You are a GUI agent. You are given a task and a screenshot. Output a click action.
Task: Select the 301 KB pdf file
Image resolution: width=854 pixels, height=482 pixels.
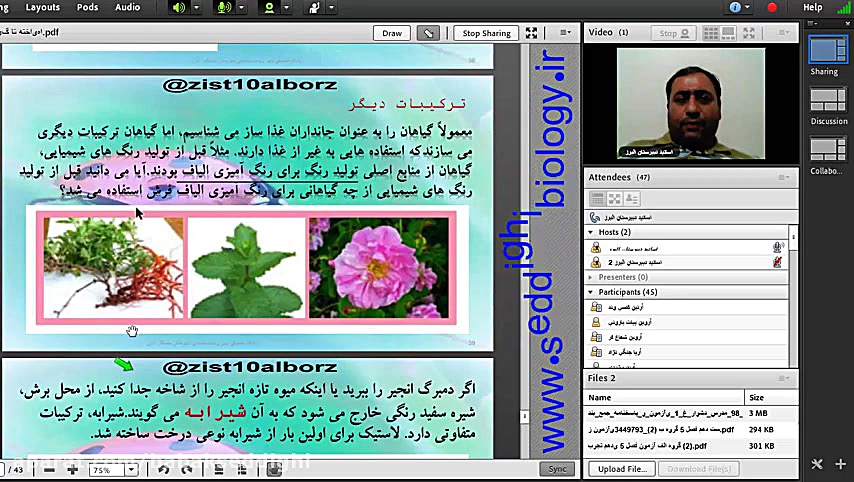(x=692, y=446)
